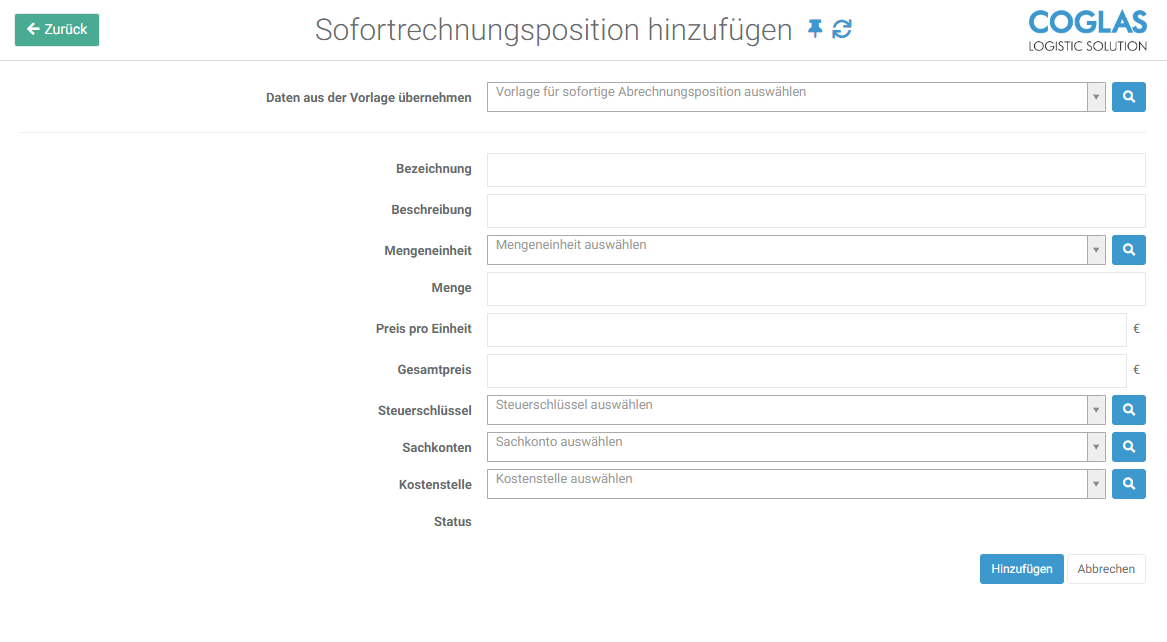
Task: Search templates with the Vorlage magnifier button
Action: click(1128, 97)
